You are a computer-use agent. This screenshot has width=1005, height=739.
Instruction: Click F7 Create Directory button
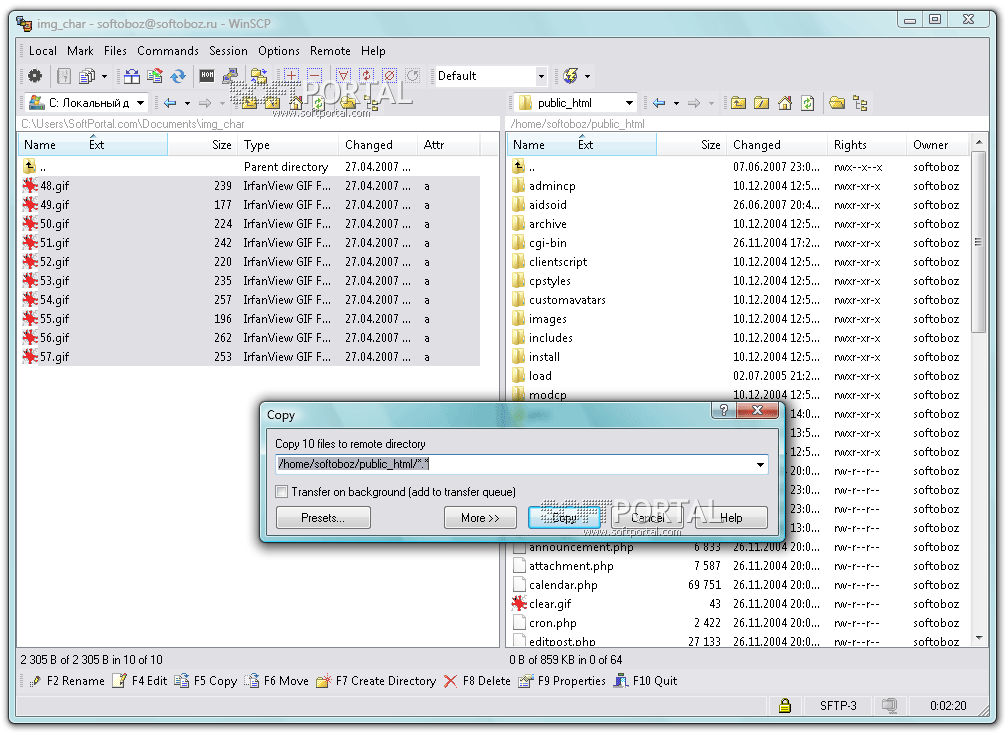[377, 681]
